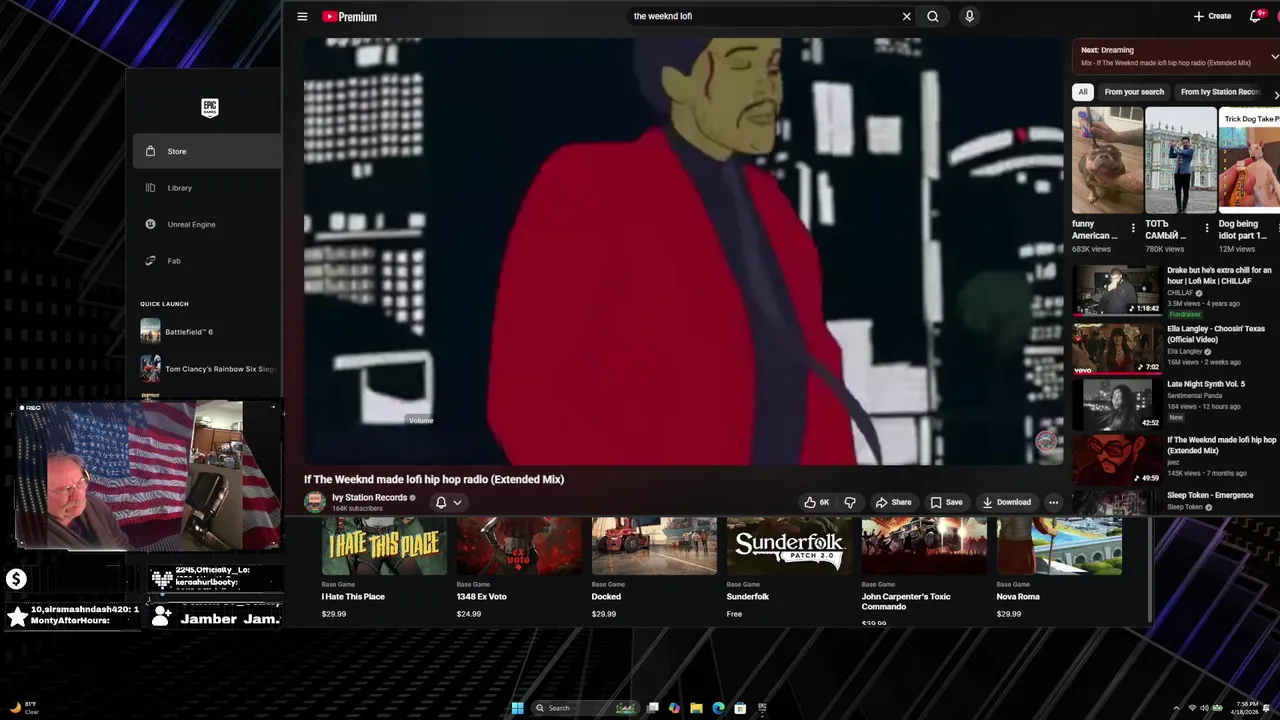This screenshot has height=720, width=1280.
Task: Dislike the video with thumbs down
Action: point(850,502)
